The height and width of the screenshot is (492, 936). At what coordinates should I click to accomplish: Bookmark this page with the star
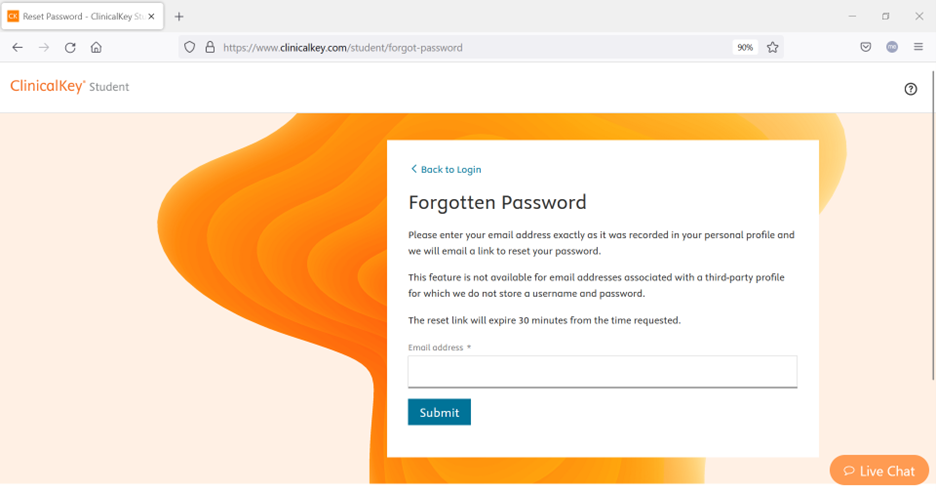pyautogui.click(x=772, y=47)
